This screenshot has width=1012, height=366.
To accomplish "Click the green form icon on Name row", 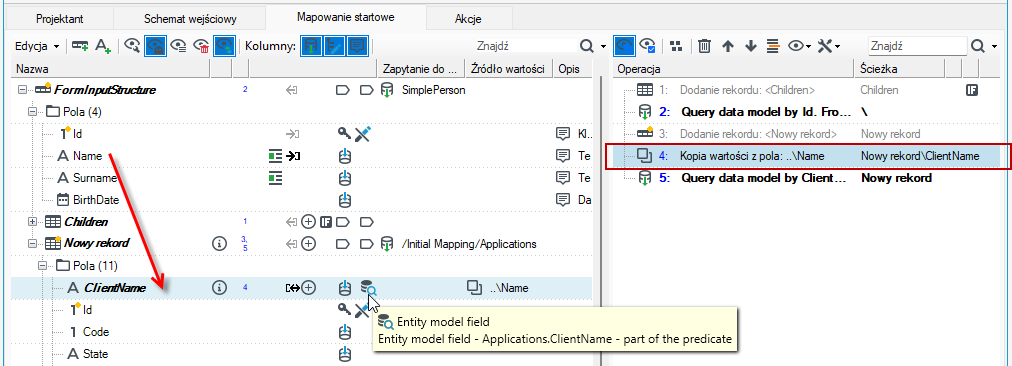I will pyautogui.click(x=276, y=156).
